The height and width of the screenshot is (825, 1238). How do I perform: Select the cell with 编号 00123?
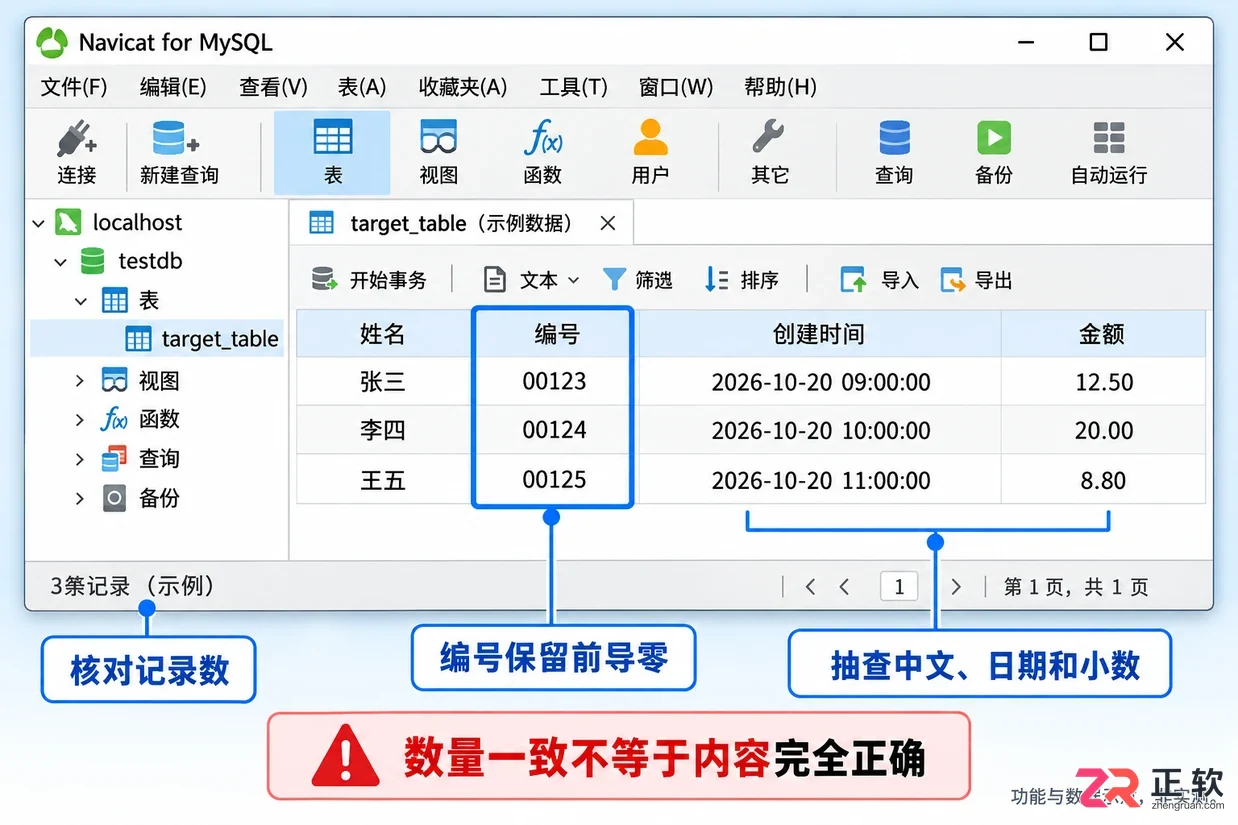pyautogui.click(x=554, y=381)
